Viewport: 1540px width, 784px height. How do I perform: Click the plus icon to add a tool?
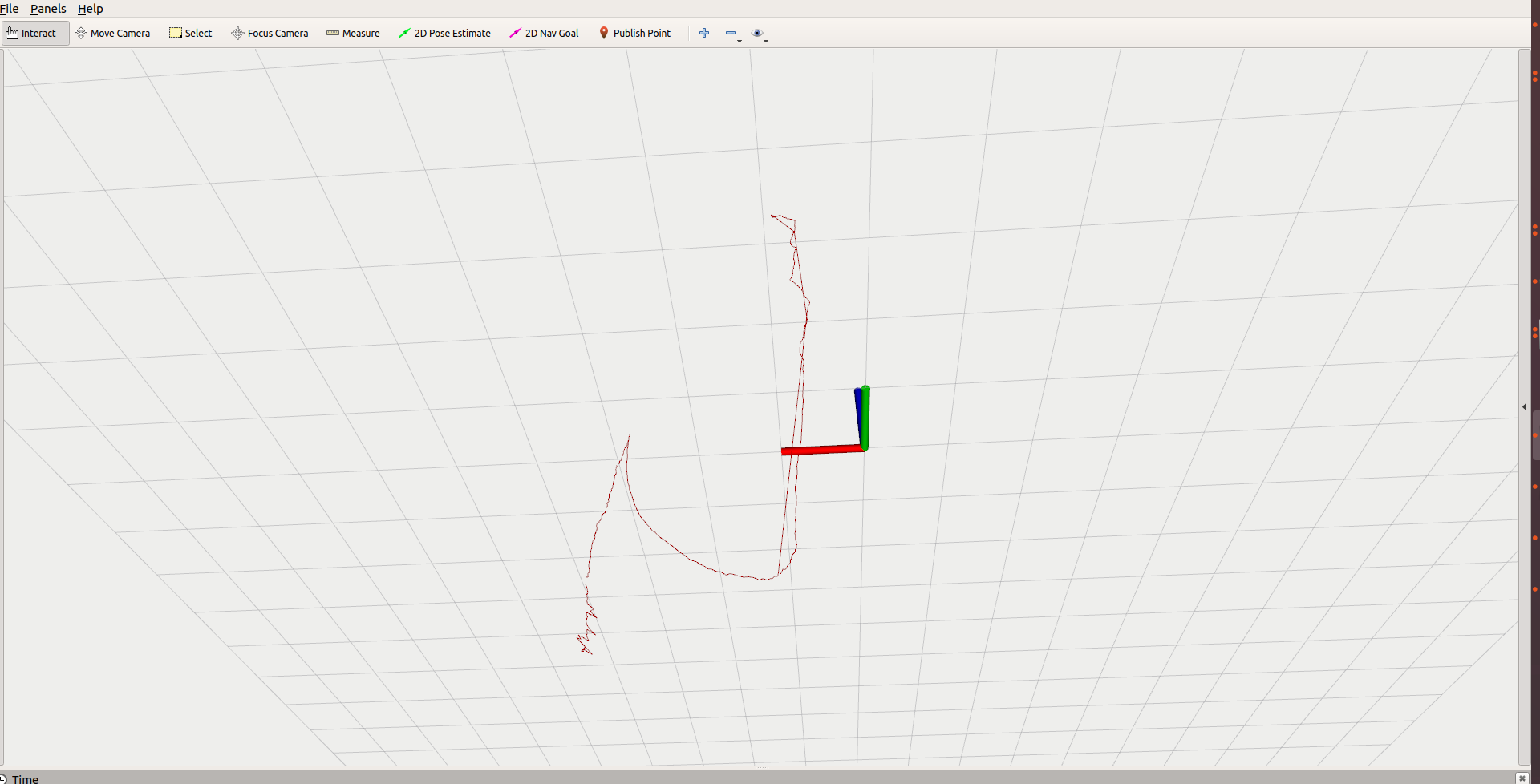704,33
